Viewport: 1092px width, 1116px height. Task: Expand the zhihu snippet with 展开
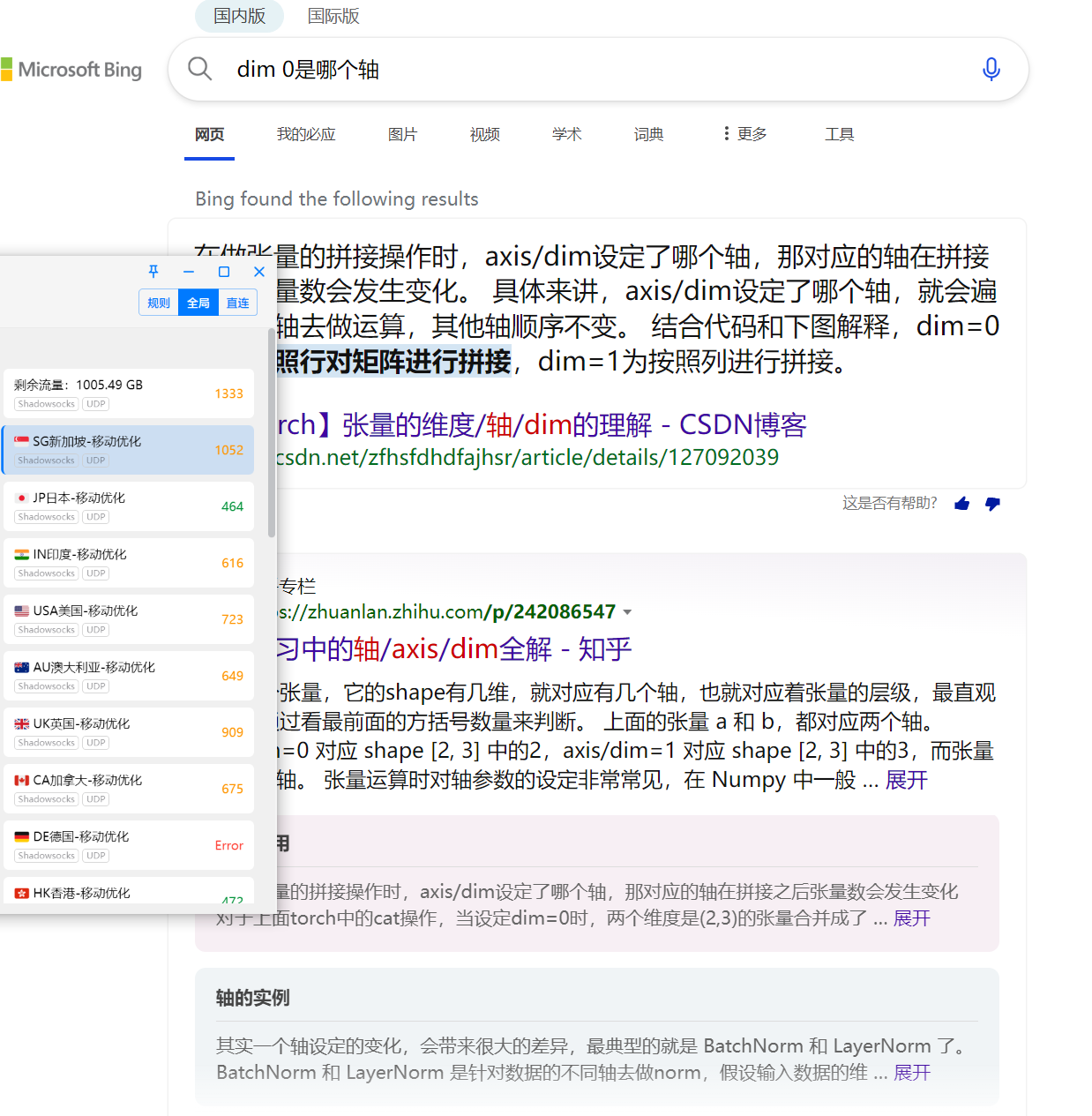click(906, 780)
